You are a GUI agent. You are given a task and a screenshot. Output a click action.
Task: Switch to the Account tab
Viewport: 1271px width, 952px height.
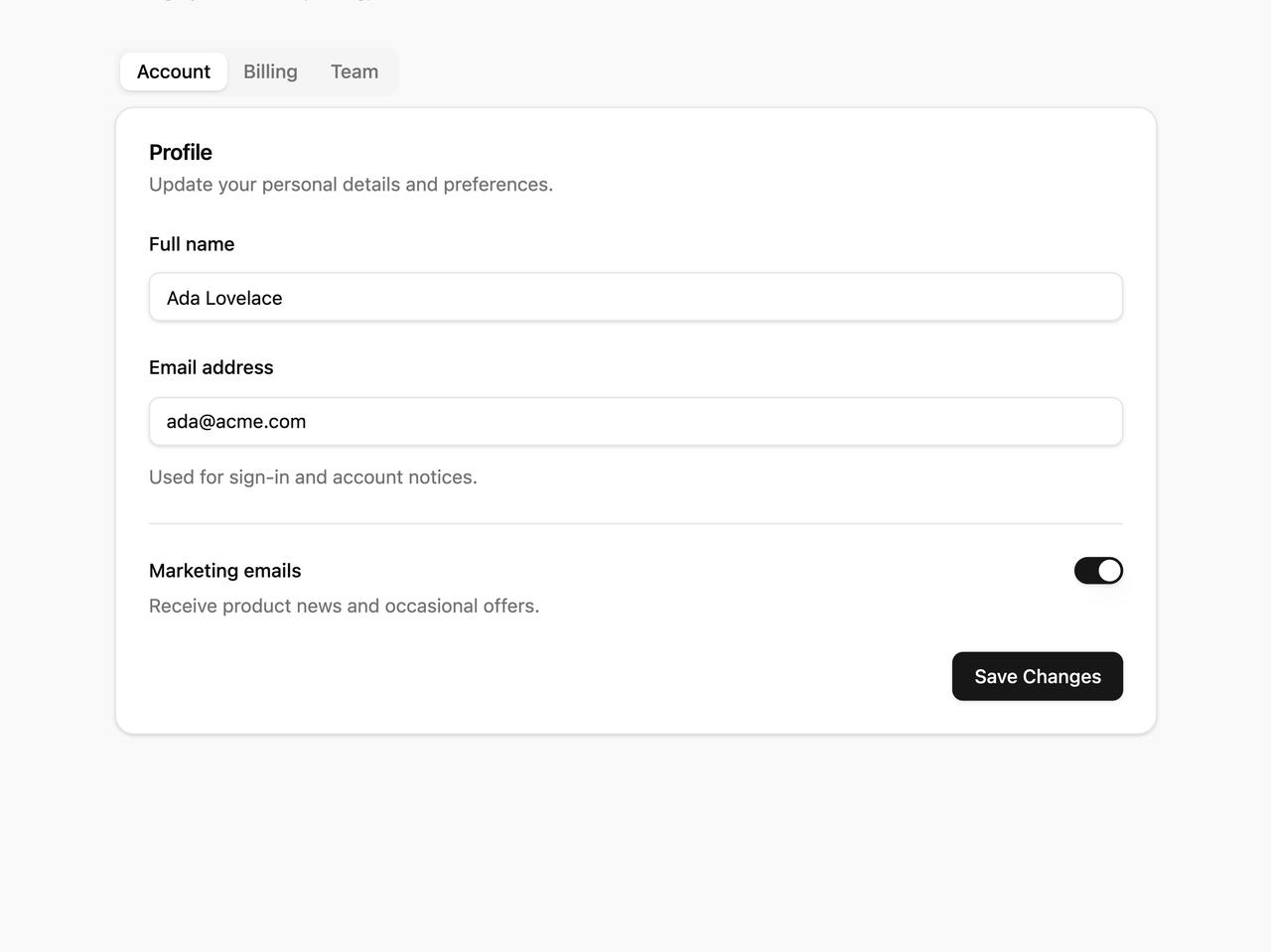pyautogui.click(x=174, y=71)
